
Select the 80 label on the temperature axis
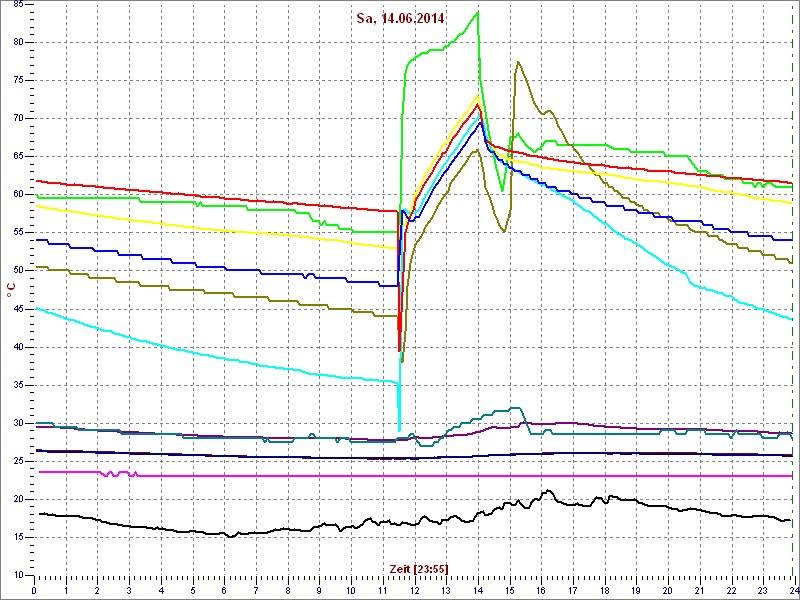point(19,42)
